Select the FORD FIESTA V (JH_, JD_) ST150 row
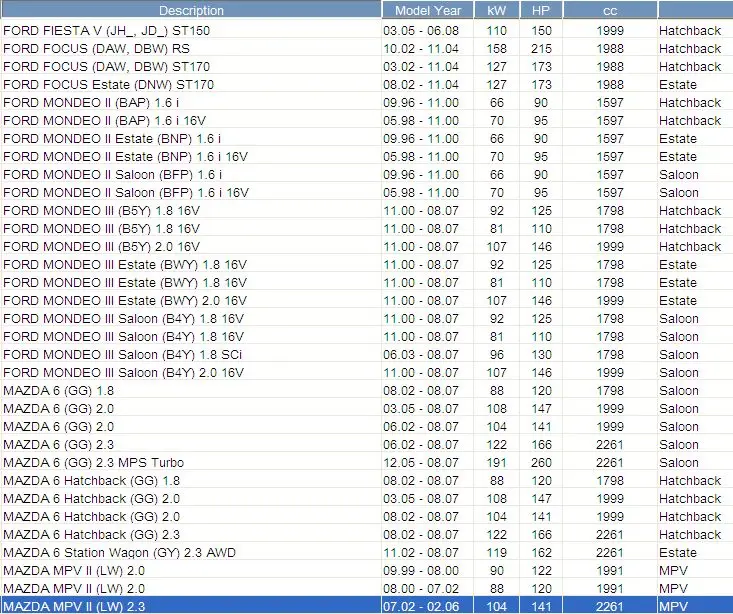The width and height of the screenshot is (733, 614). pyautogui.click(x=366, y=31)
